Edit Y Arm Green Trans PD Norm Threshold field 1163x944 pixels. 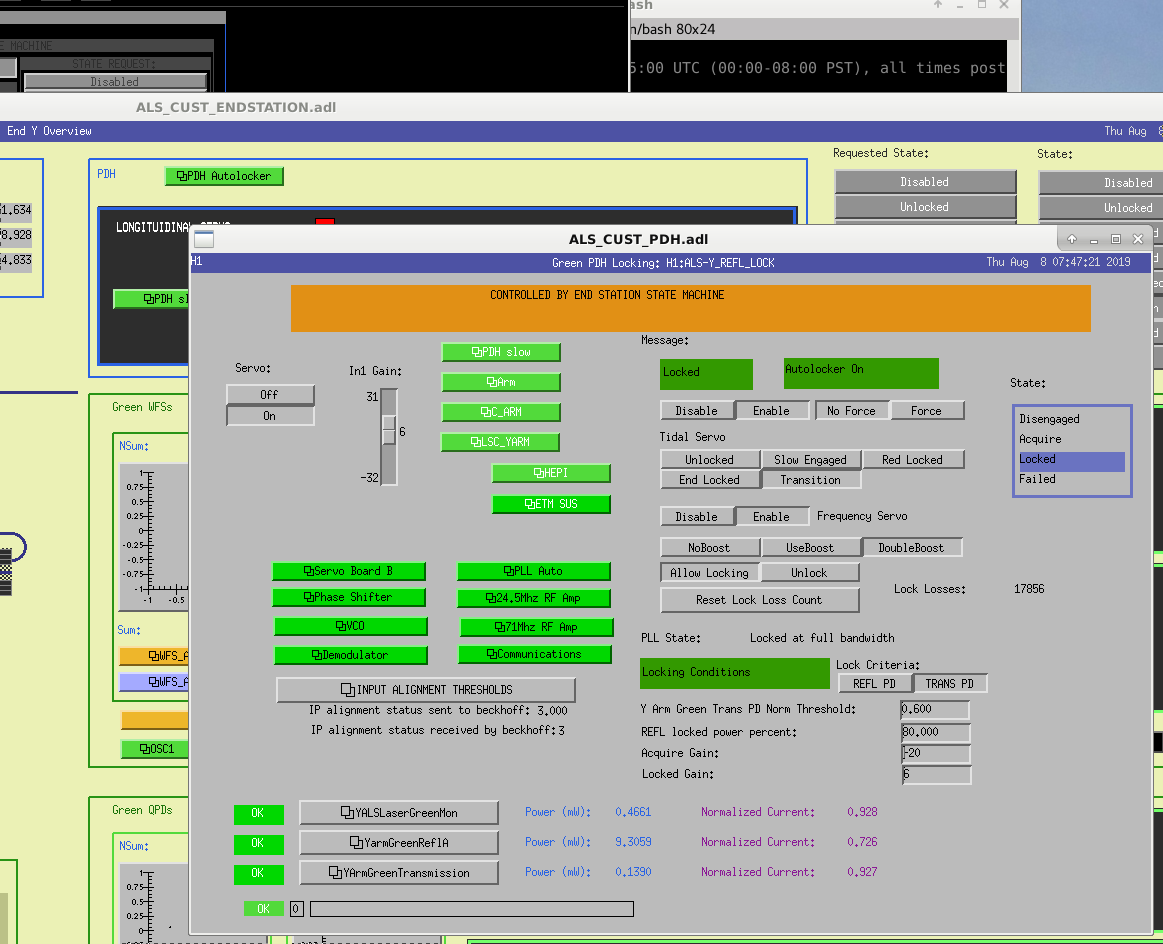pyautogui.click(x=935, y=710)
